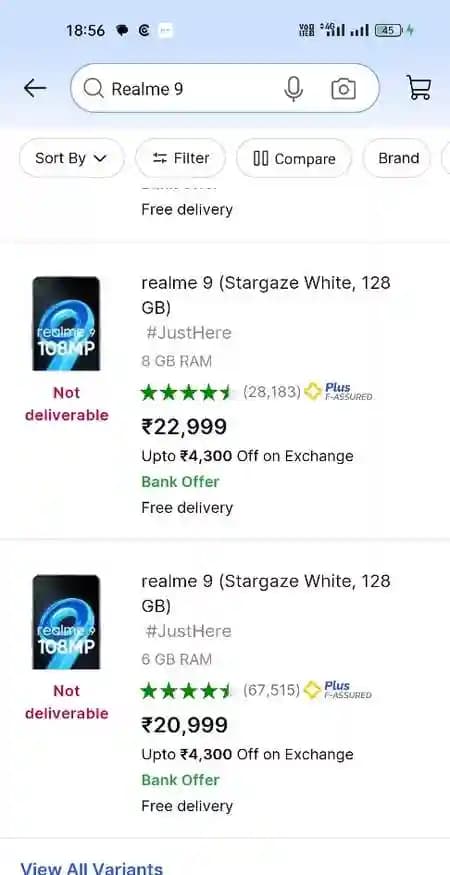Open the Brand filter chip
This screenshot has height=875, width=450.
point(398,158)
